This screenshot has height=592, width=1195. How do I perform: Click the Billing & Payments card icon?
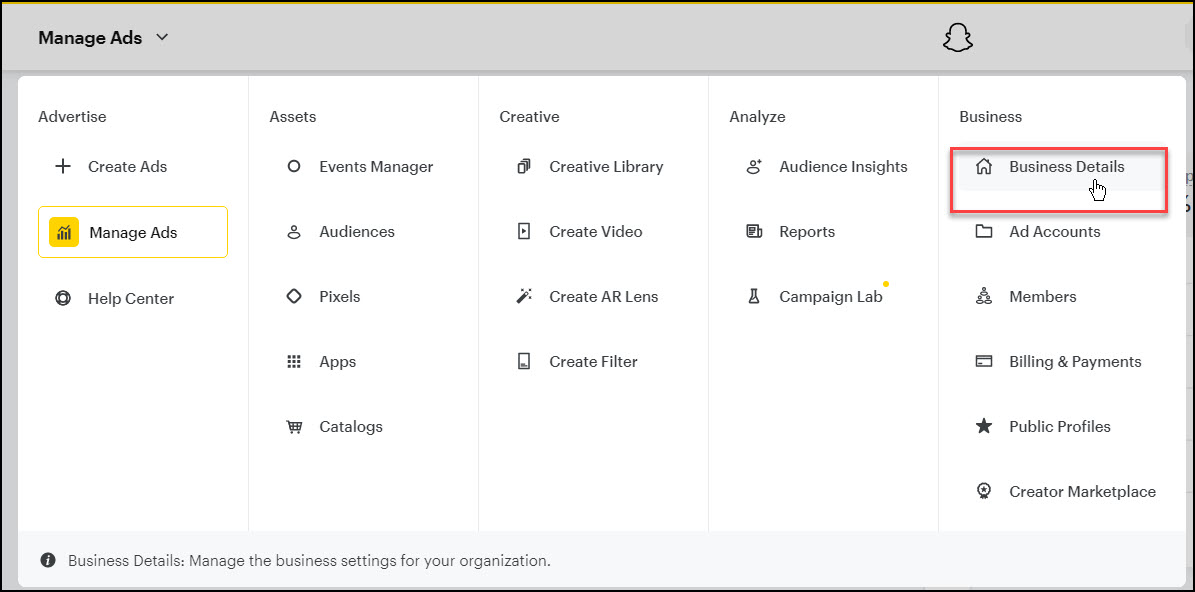(x=984, y=362)
